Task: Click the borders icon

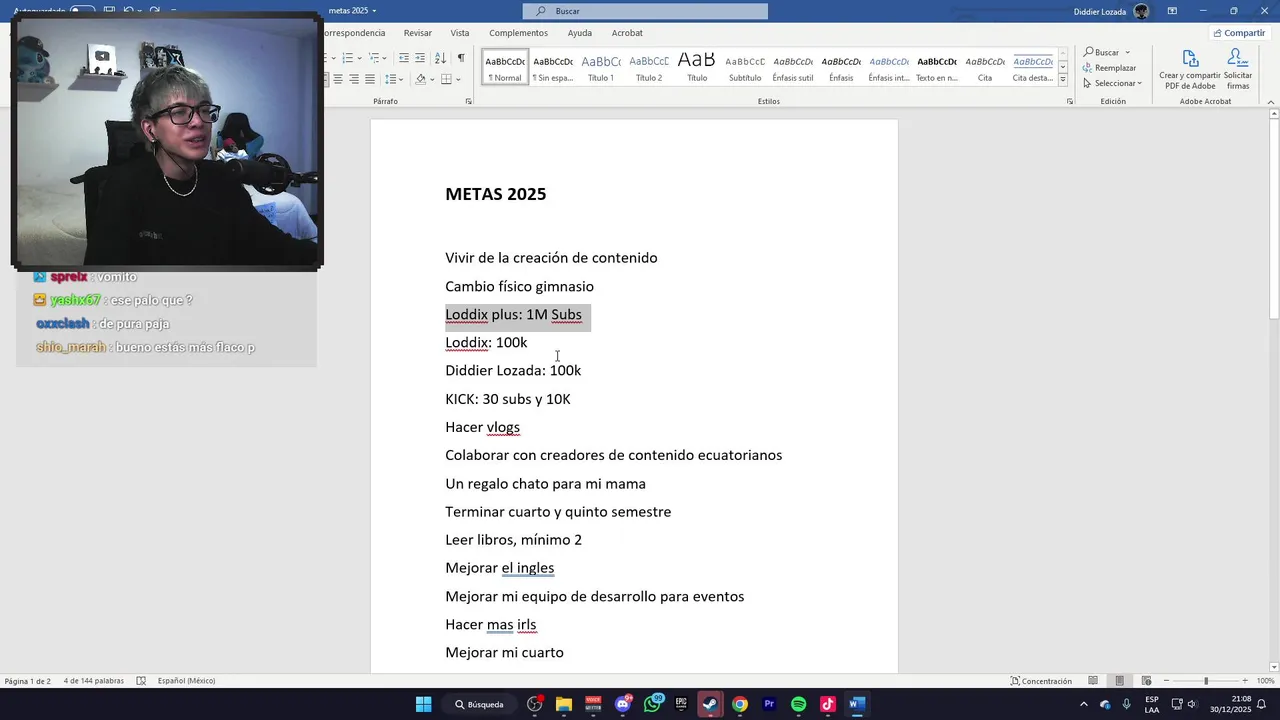Action: [x=446, y=79]
